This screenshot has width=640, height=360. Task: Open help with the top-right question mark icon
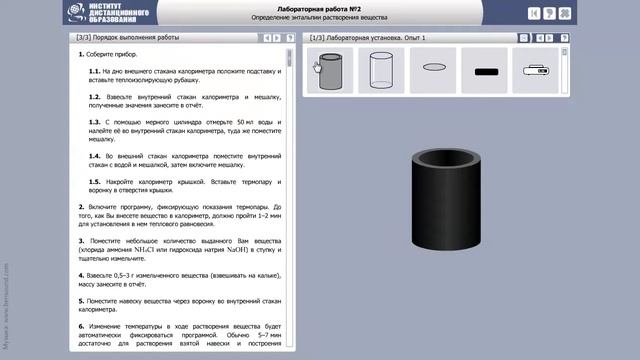point(549,13)
